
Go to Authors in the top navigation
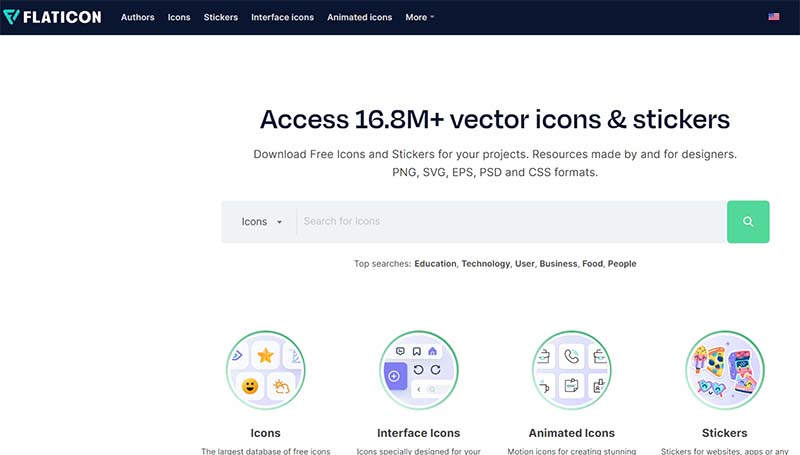click(x=137, y=17)
